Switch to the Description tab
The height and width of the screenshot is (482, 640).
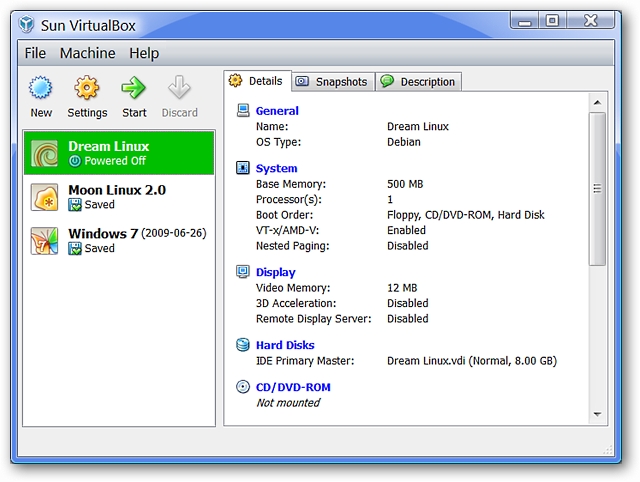point(418,82)
